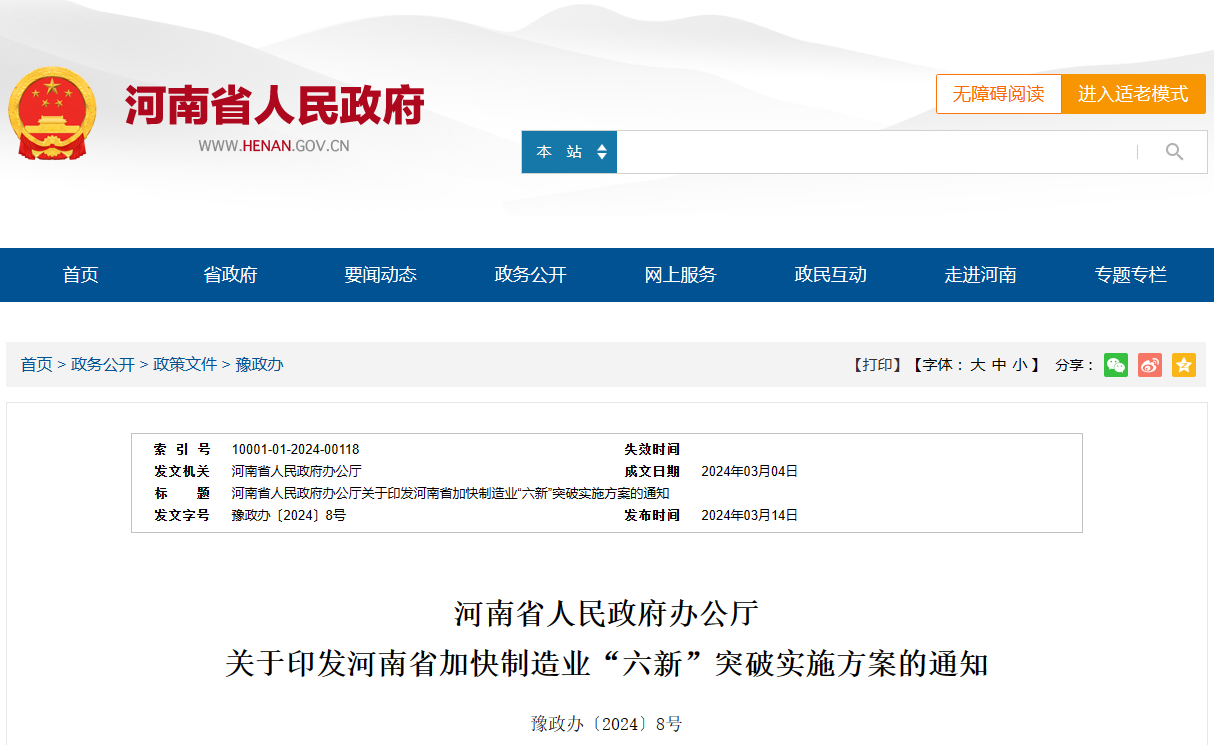The image size is (1214, 745).
Task: Click the 无障碍阅读 button
Action: 998,94
